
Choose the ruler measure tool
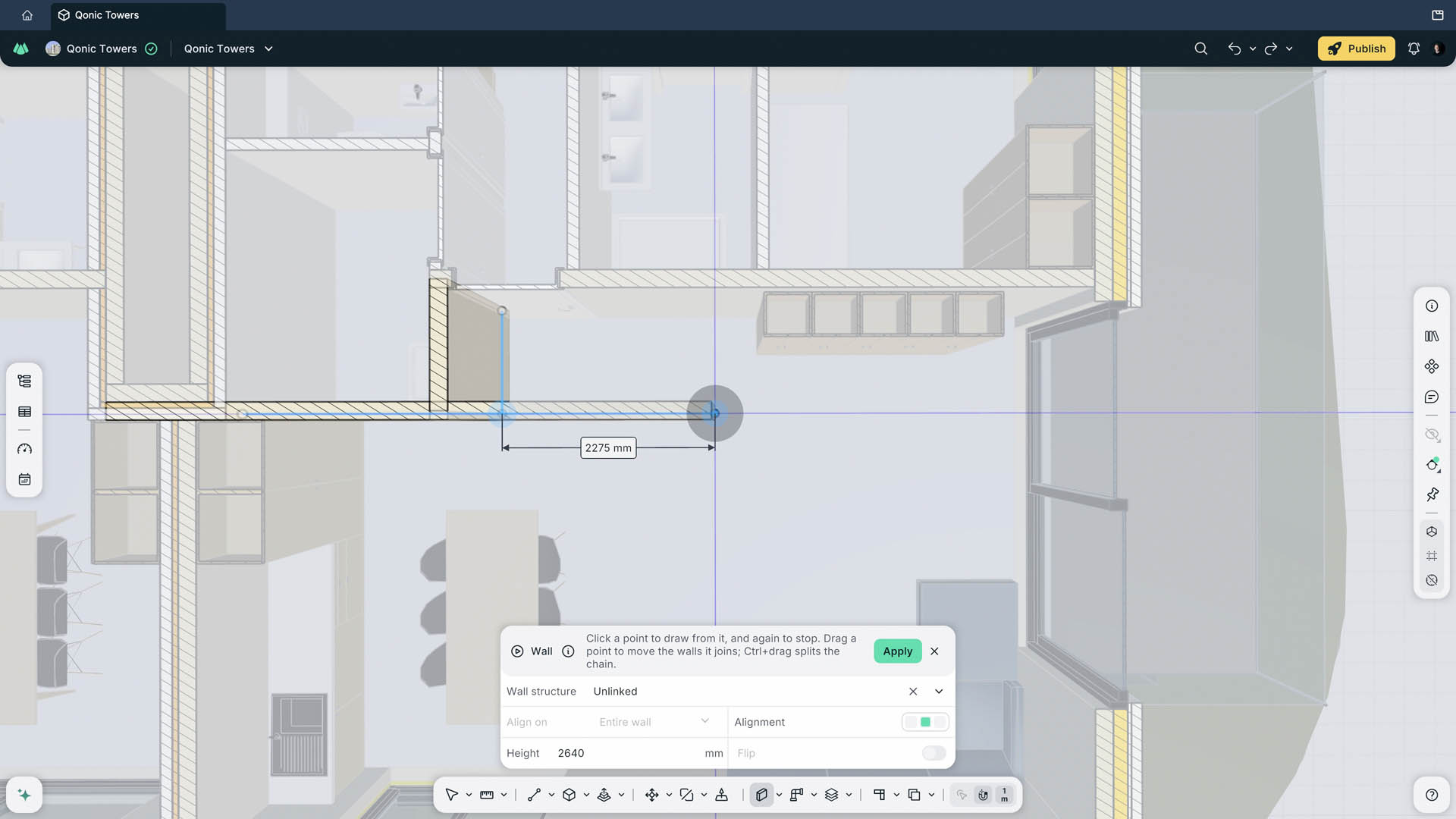(487, 795)
